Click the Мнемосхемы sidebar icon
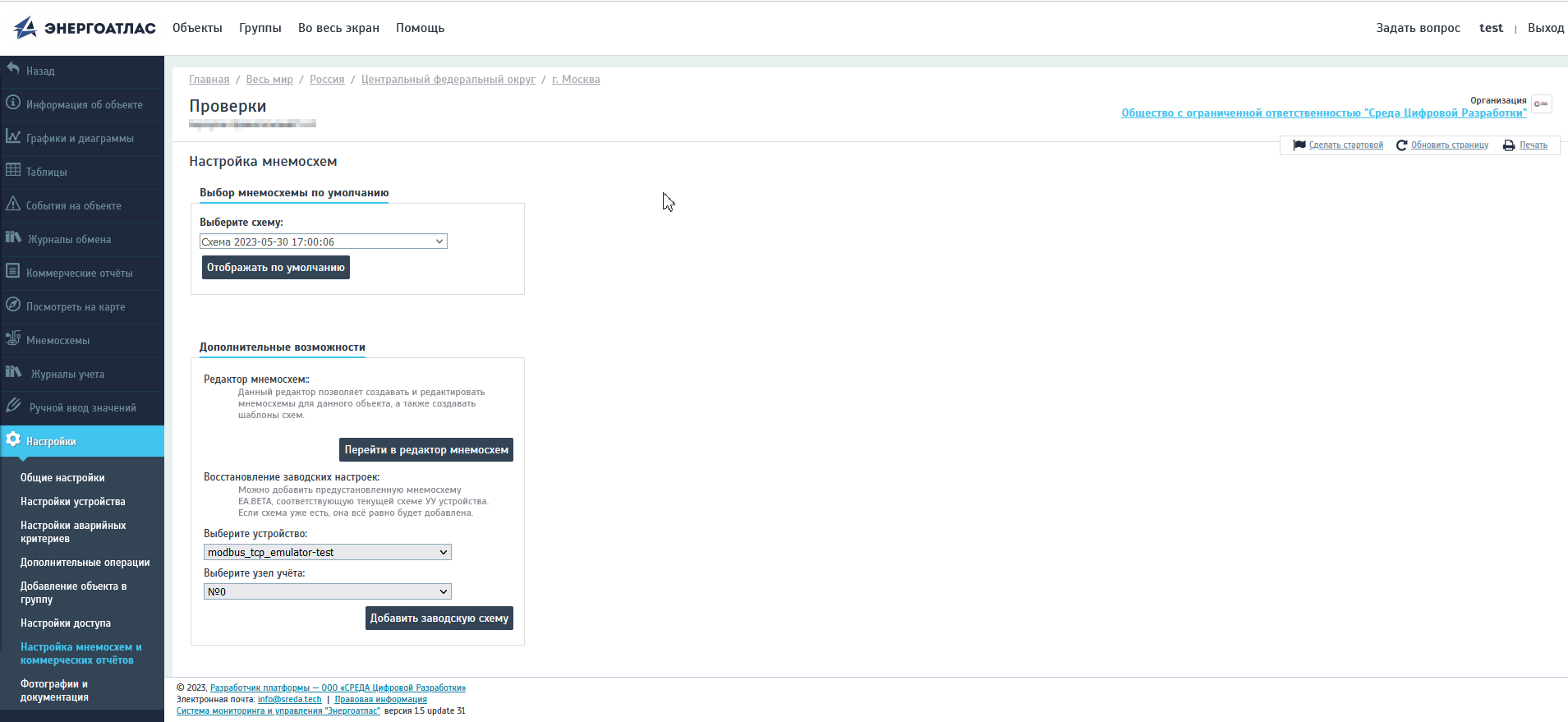 [13, 339]
